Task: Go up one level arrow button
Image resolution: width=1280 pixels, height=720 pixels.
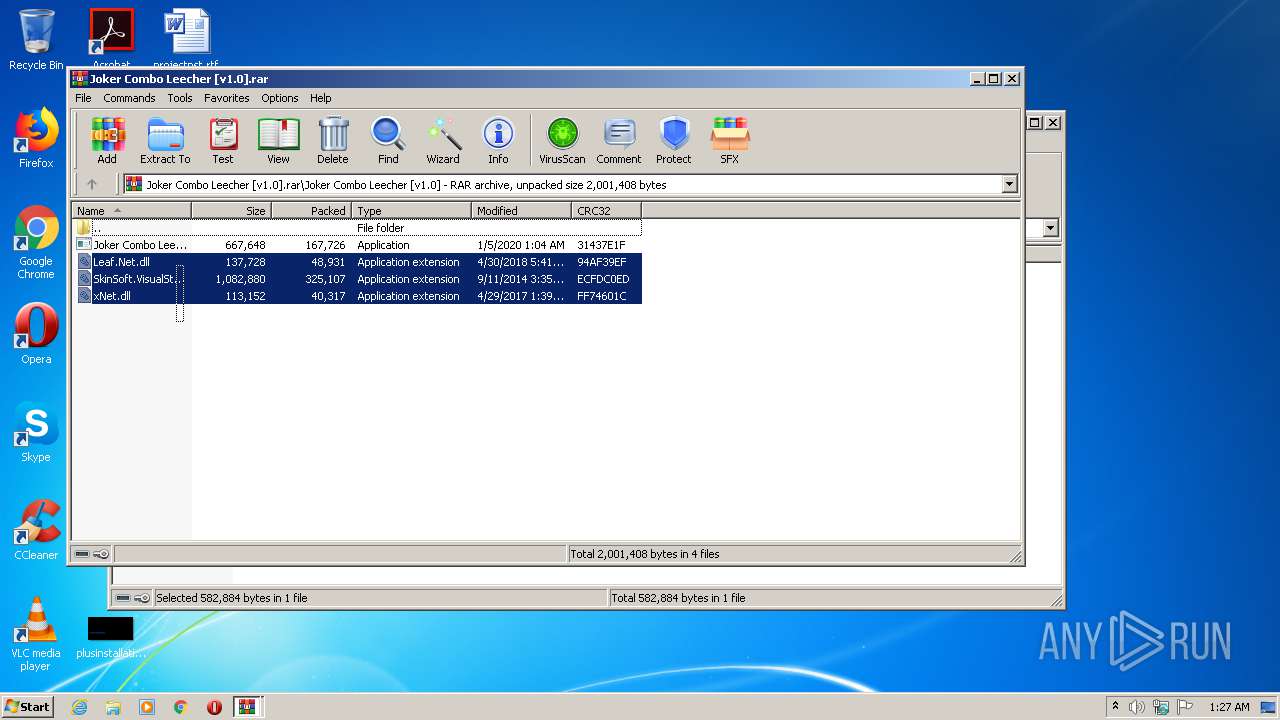Action: 92,184
